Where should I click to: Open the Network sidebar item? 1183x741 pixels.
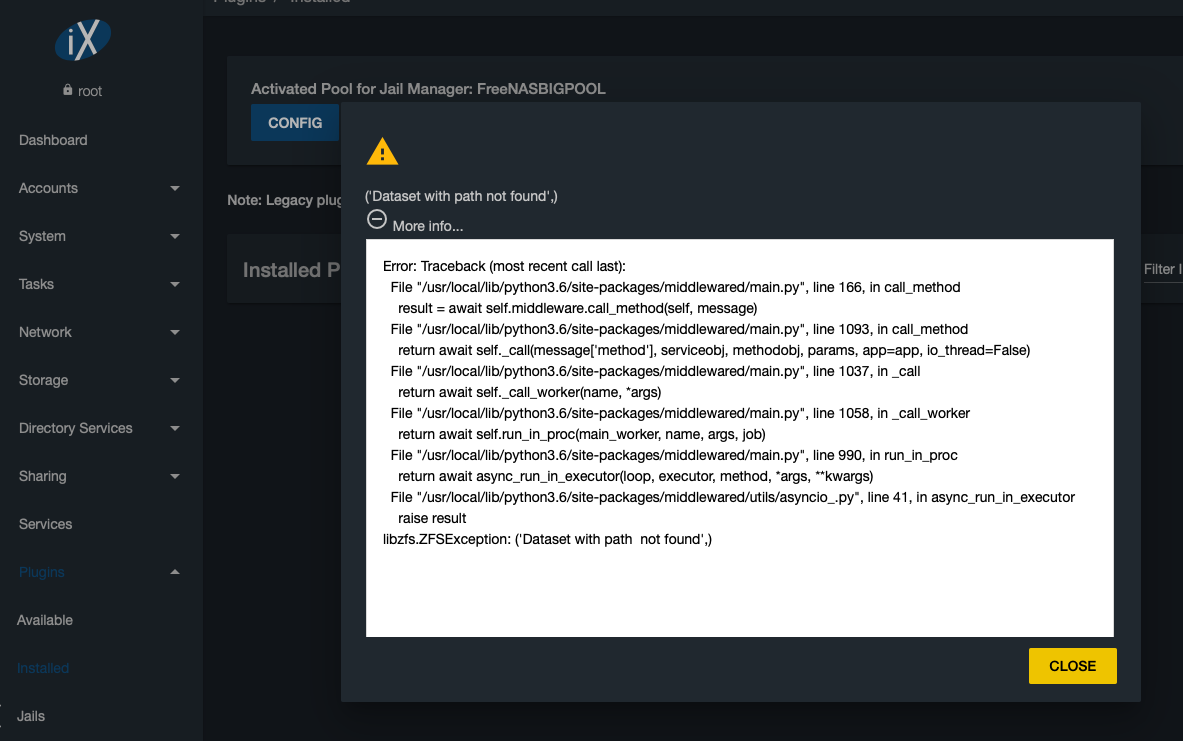point(45,332)
